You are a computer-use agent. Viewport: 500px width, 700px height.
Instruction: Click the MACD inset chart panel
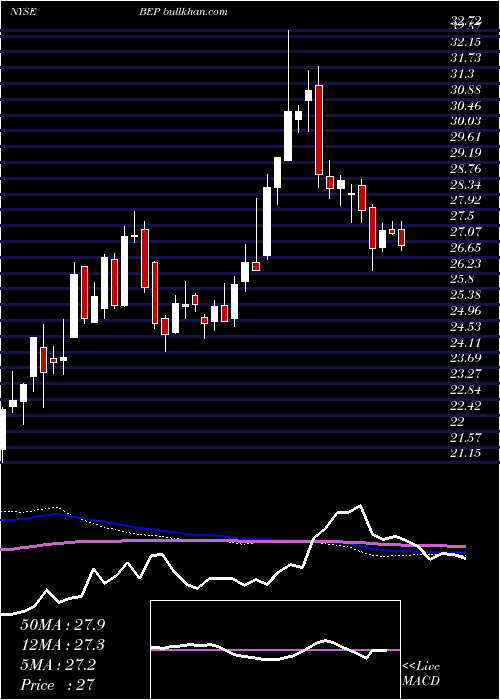pyautogui.click(x=275, y=650)
